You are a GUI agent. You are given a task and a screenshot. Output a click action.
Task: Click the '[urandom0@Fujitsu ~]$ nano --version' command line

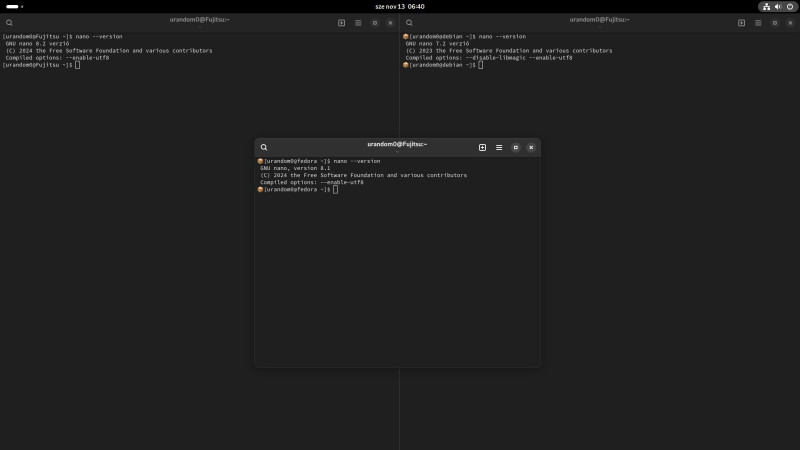[62, 37]
